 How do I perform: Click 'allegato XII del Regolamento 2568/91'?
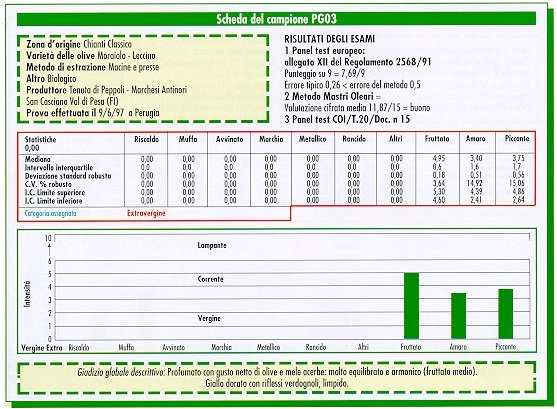[357, 62]
